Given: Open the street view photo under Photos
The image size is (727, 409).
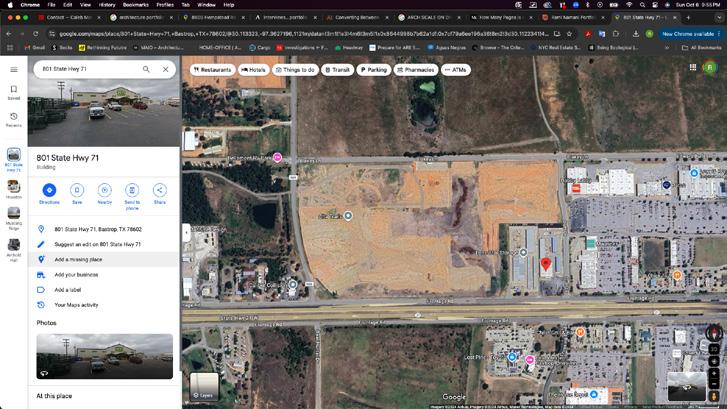Looking at the screenshot, I should (x=105, y=356).
